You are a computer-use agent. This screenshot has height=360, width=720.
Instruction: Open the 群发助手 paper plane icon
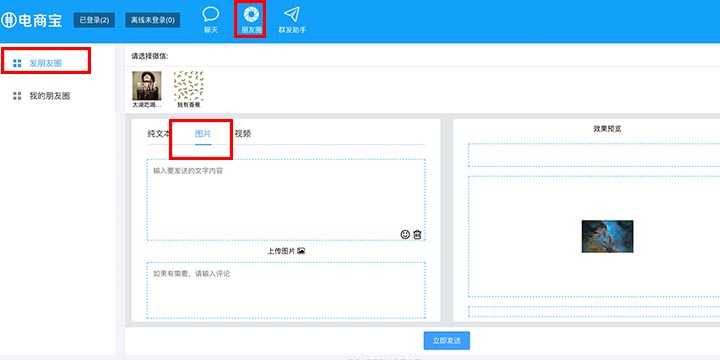pos(292,20)
